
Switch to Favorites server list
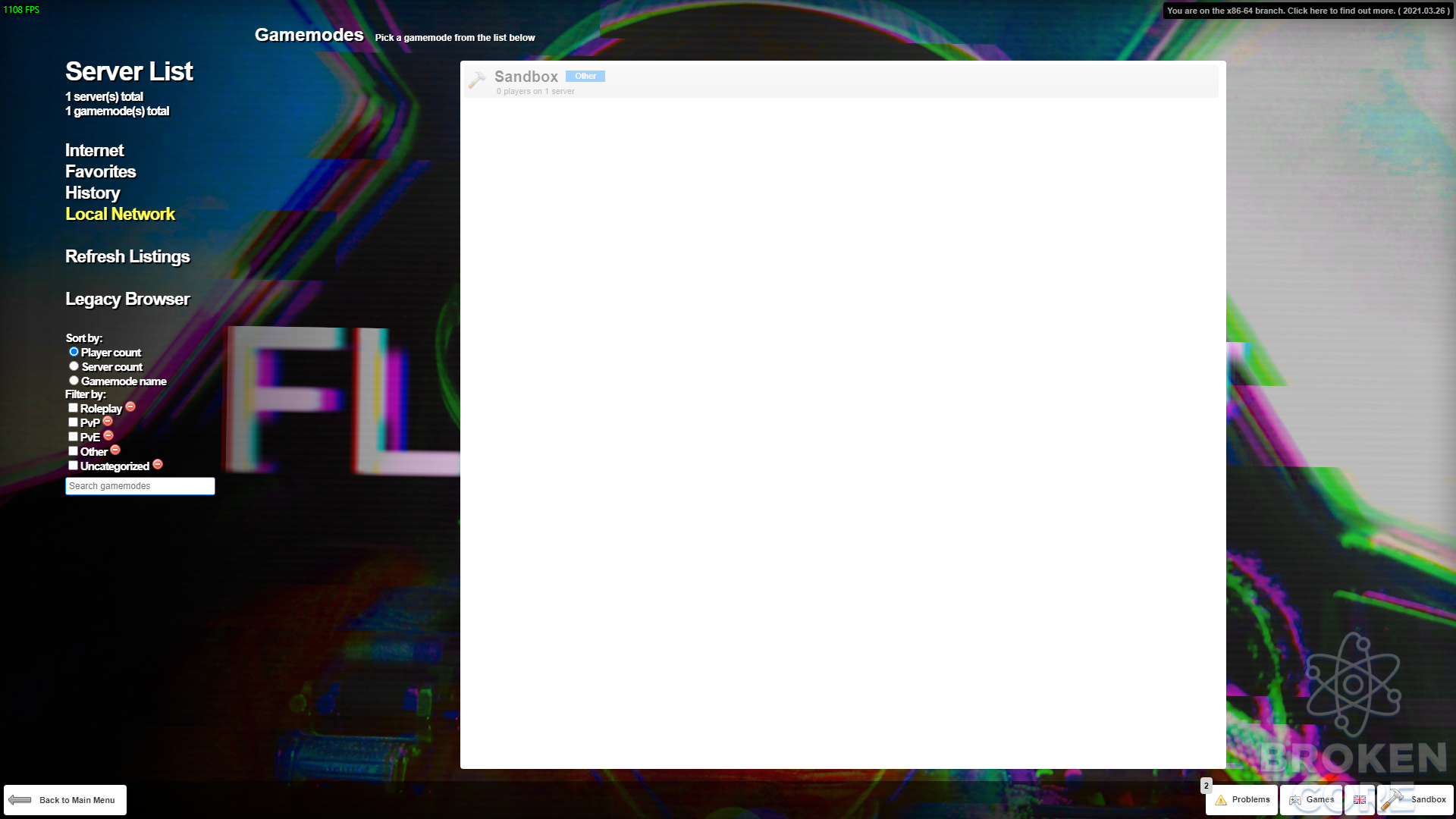(x=100, y=171)
